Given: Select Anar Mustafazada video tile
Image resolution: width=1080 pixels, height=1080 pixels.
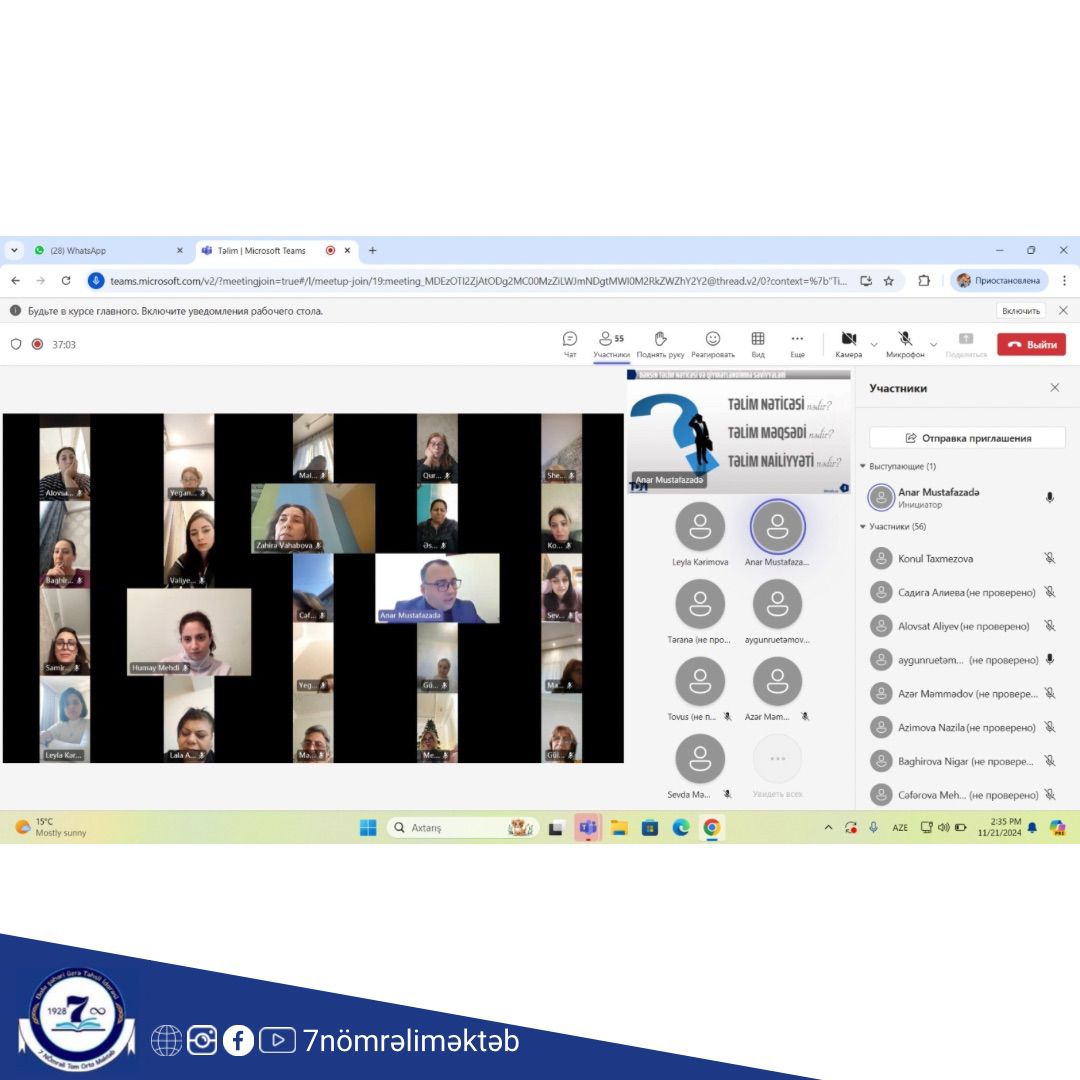Looking at the screenshot, I should [x=437, y=588].
